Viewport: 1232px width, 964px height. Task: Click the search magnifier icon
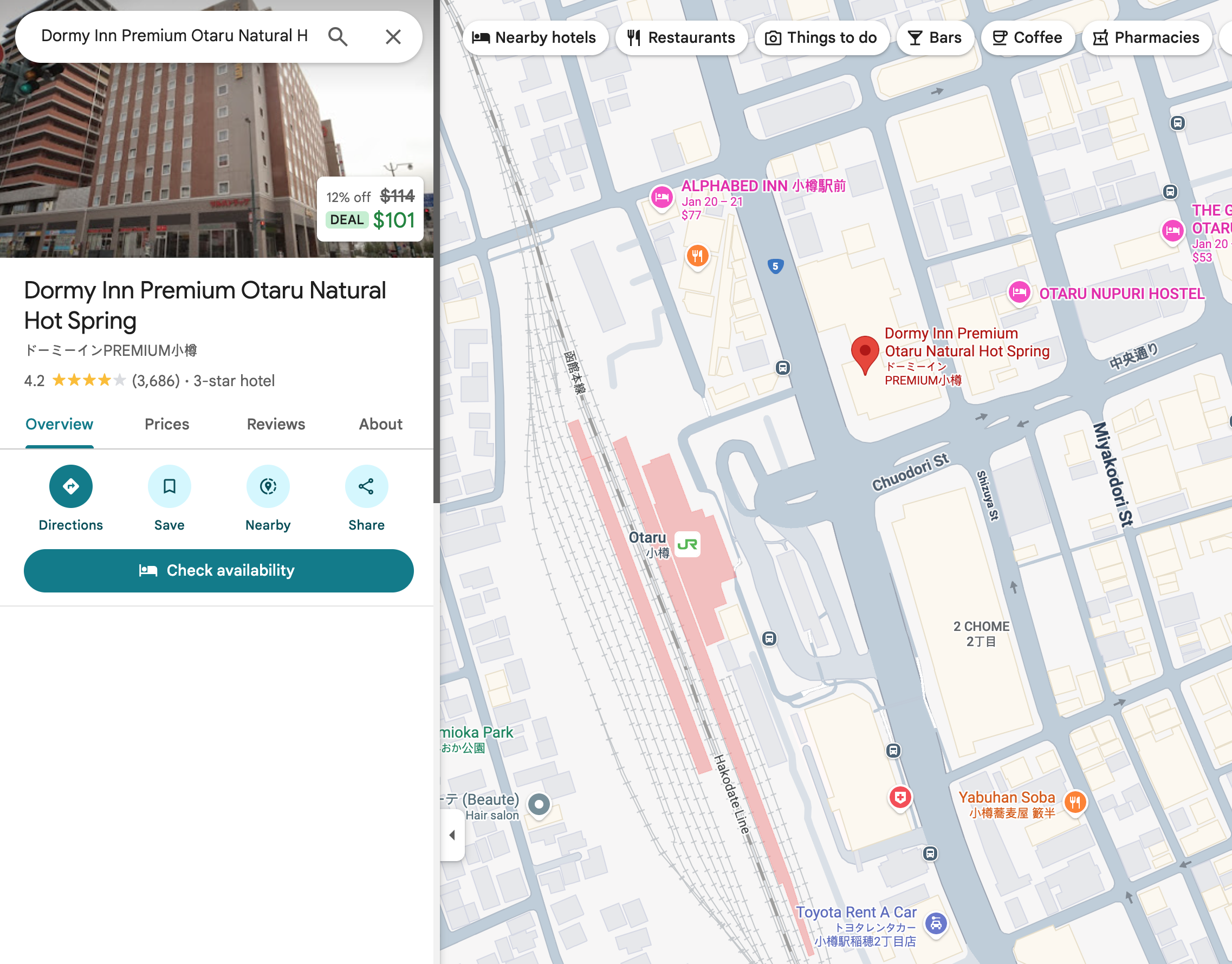coord(338,37)
